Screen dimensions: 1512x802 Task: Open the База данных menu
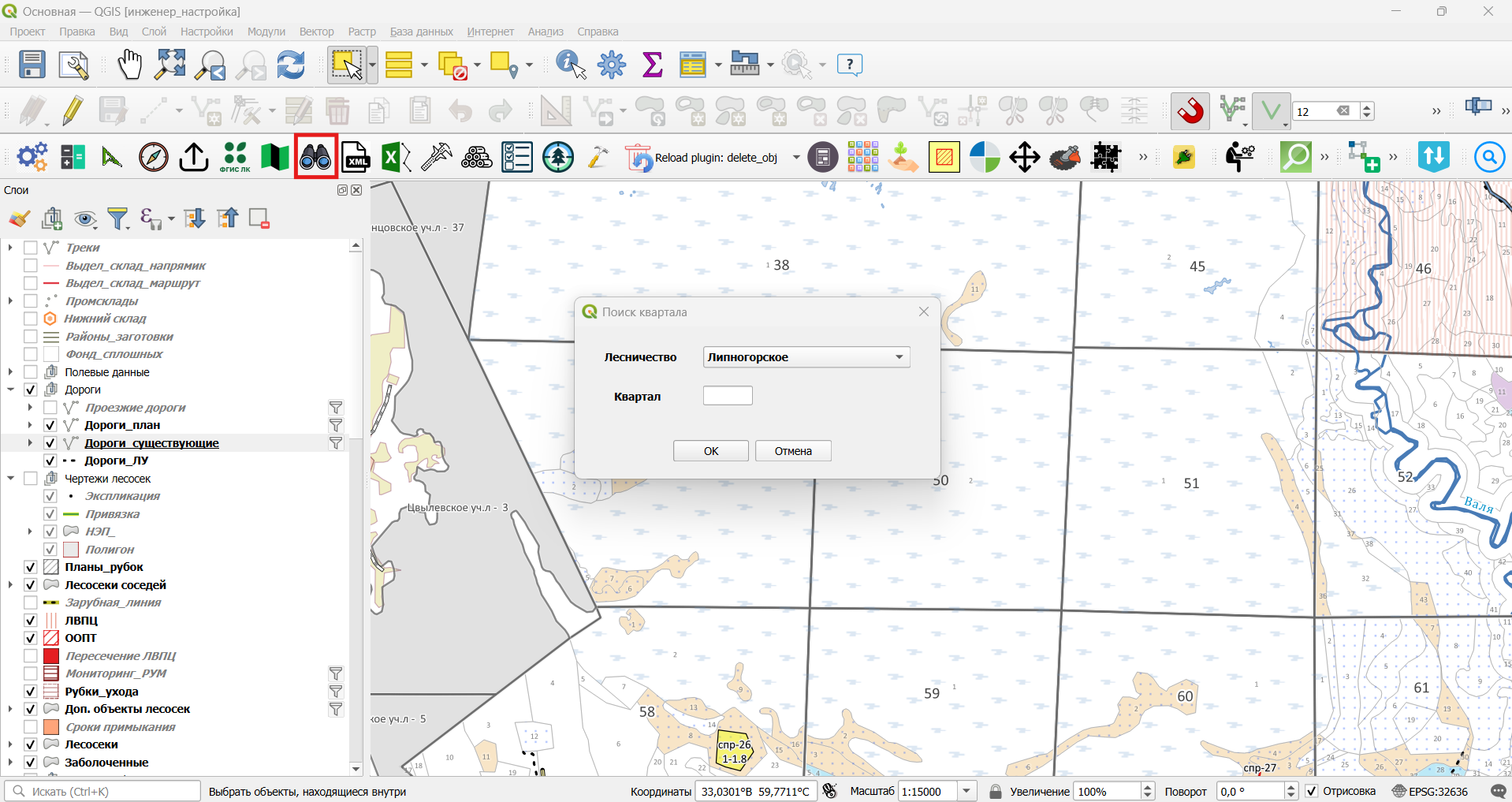coord(422,32)
